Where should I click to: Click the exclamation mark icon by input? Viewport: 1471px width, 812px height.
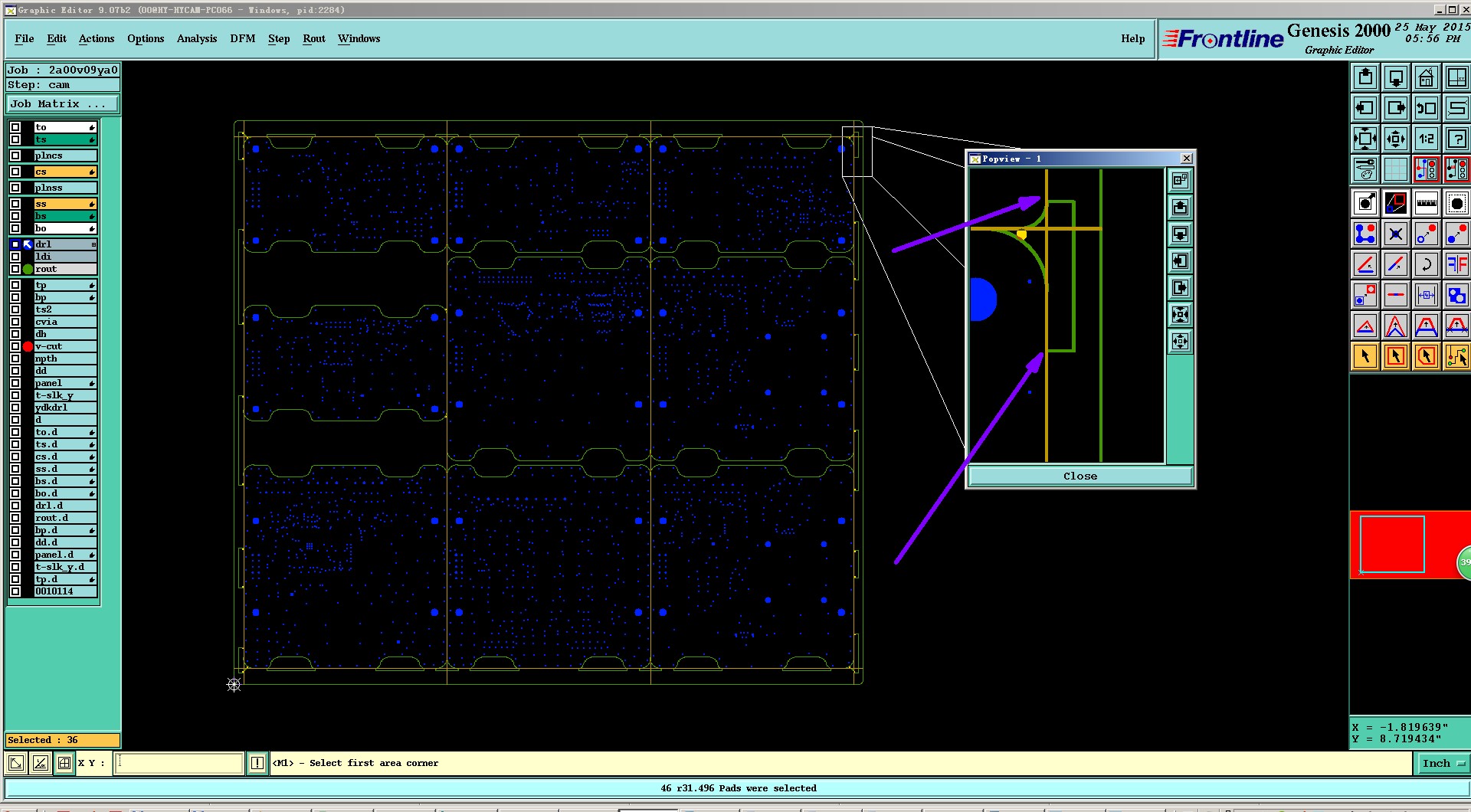tap(257, 763)
